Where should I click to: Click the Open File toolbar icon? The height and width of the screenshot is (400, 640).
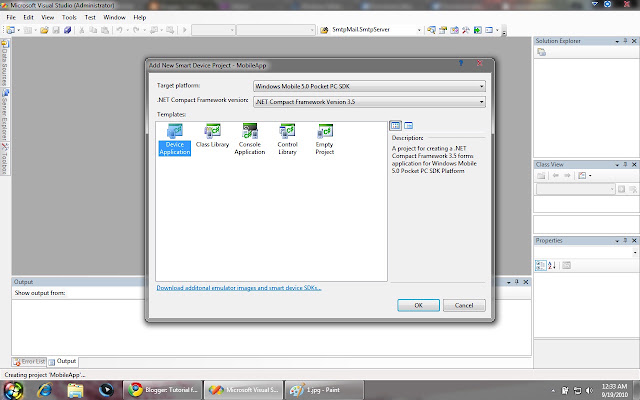44,30
